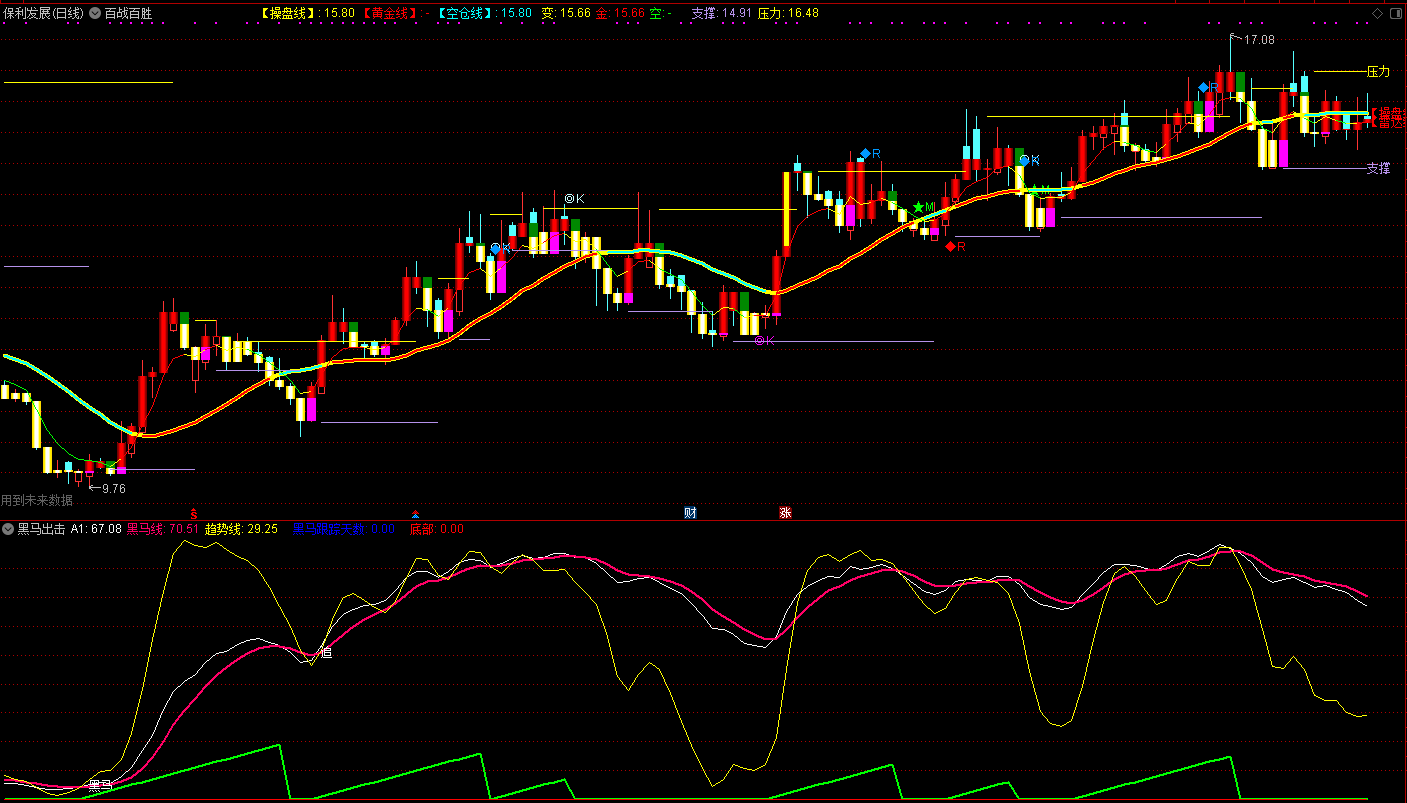The height and width of the screenshot is (803, 1407).
Task: Click the yellow 压力 label on the chart
Action: (x=1378, y=72)
